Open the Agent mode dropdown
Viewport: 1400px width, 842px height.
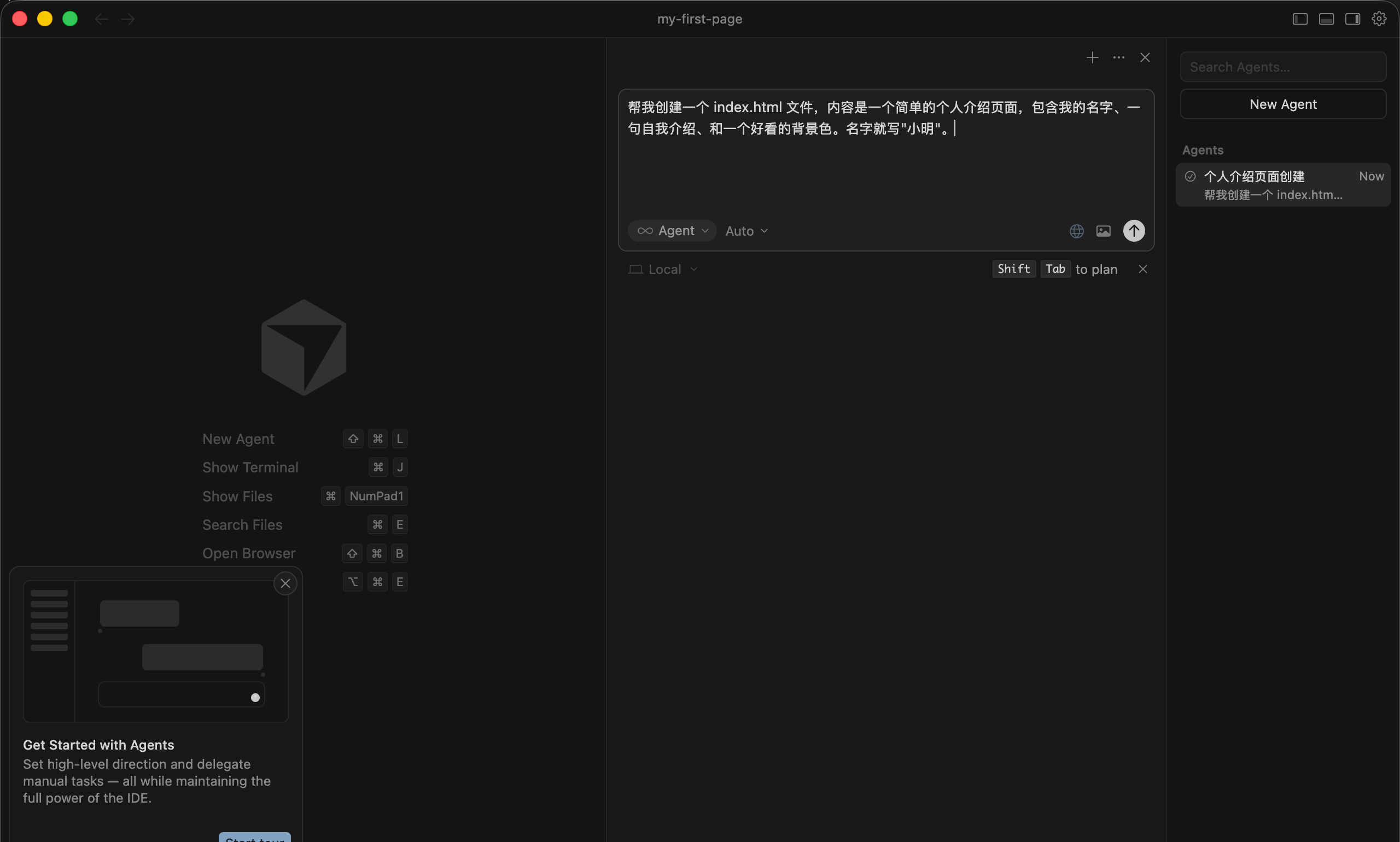pos(672,230)
